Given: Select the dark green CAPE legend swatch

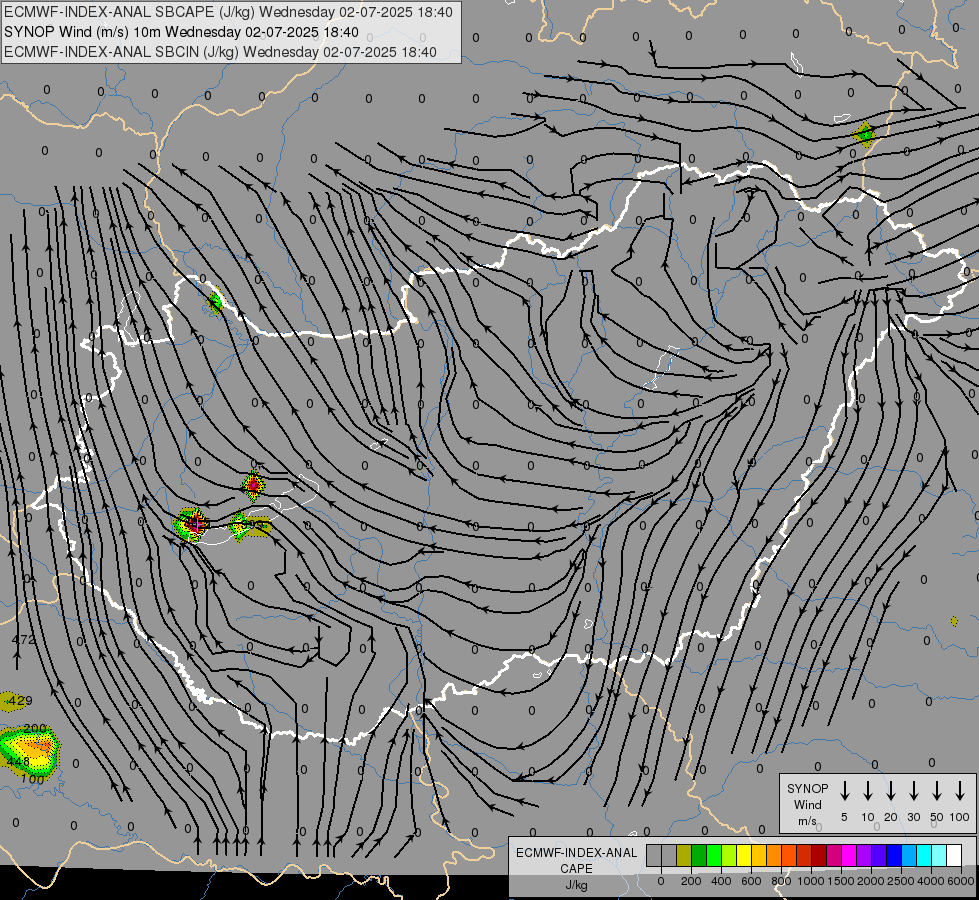Looking at the screenshot, I should point(699,855).
